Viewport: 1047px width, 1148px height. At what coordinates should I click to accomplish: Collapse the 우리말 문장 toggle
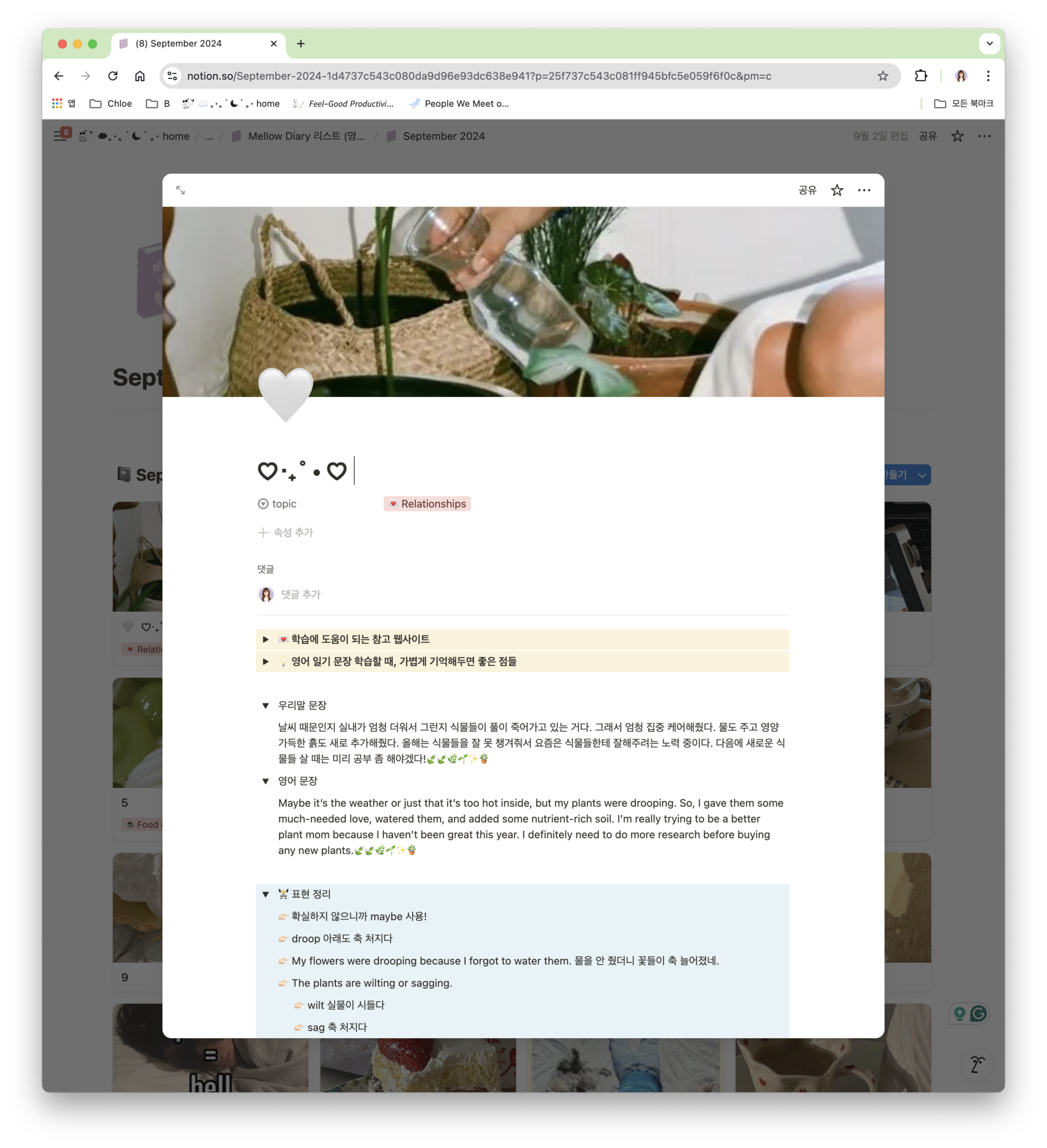[x=266, y=705]
